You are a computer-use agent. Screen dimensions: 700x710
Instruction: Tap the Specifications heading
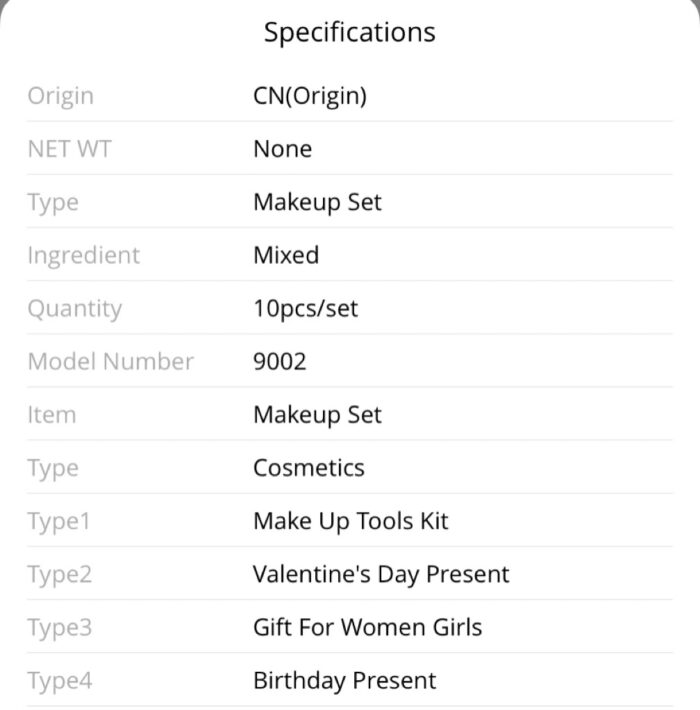tap(350, 33)
